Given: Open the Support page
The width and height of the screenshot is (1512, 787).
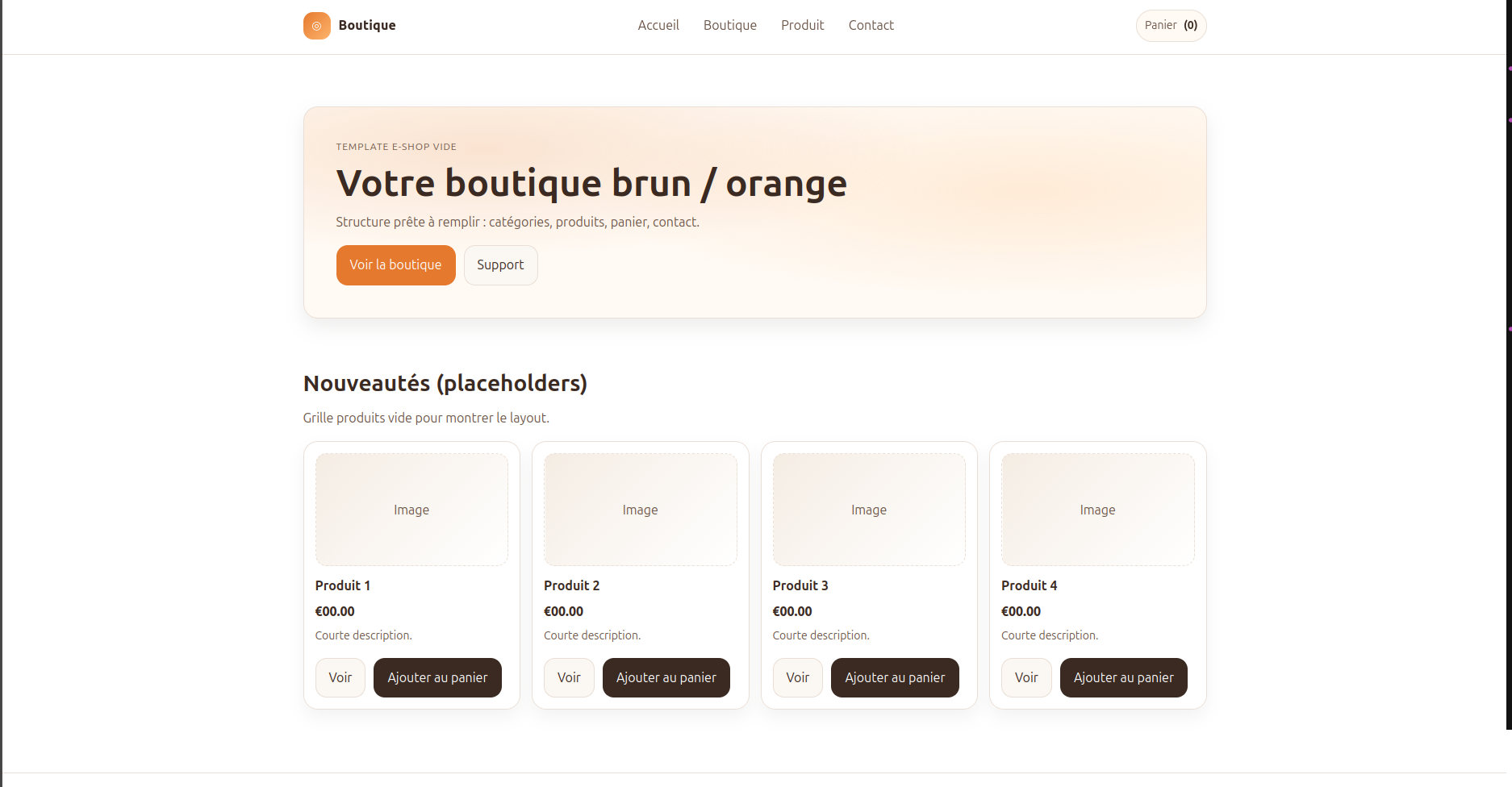Looking at the screenshot, I should pyautogui.click(x=500, y=264).
